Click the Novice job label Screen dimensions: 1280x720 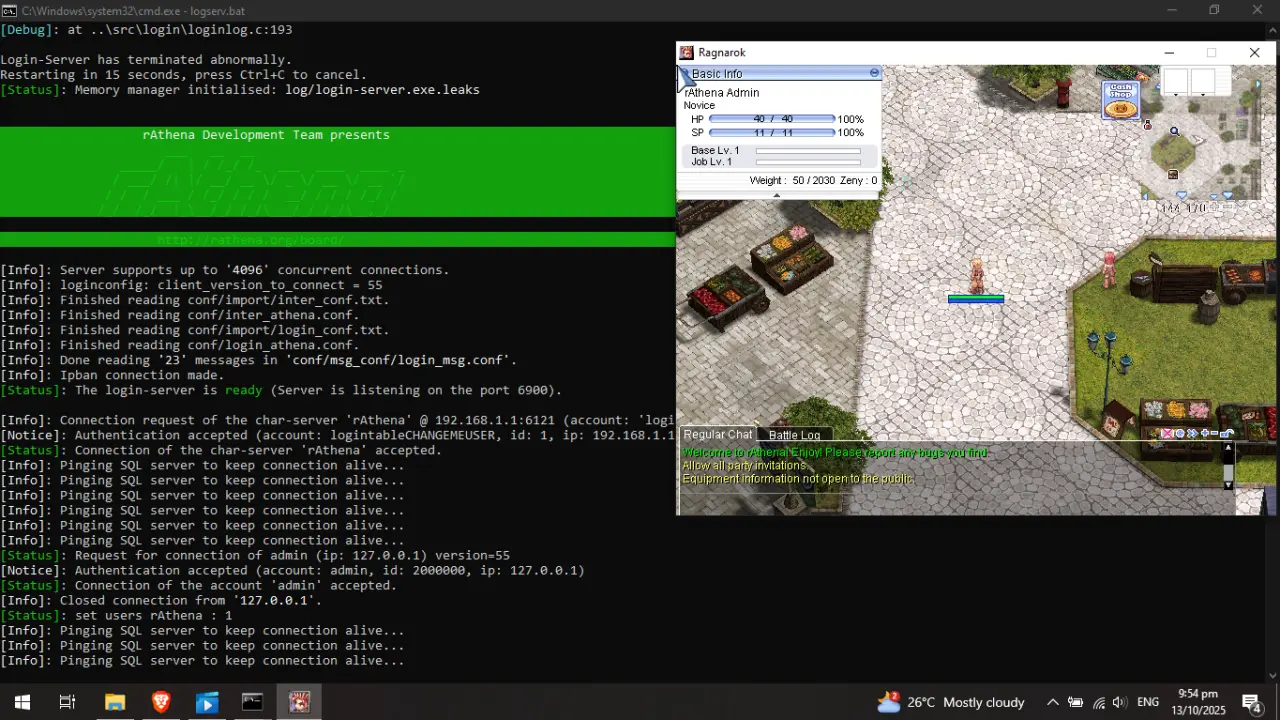pos(699,105)
